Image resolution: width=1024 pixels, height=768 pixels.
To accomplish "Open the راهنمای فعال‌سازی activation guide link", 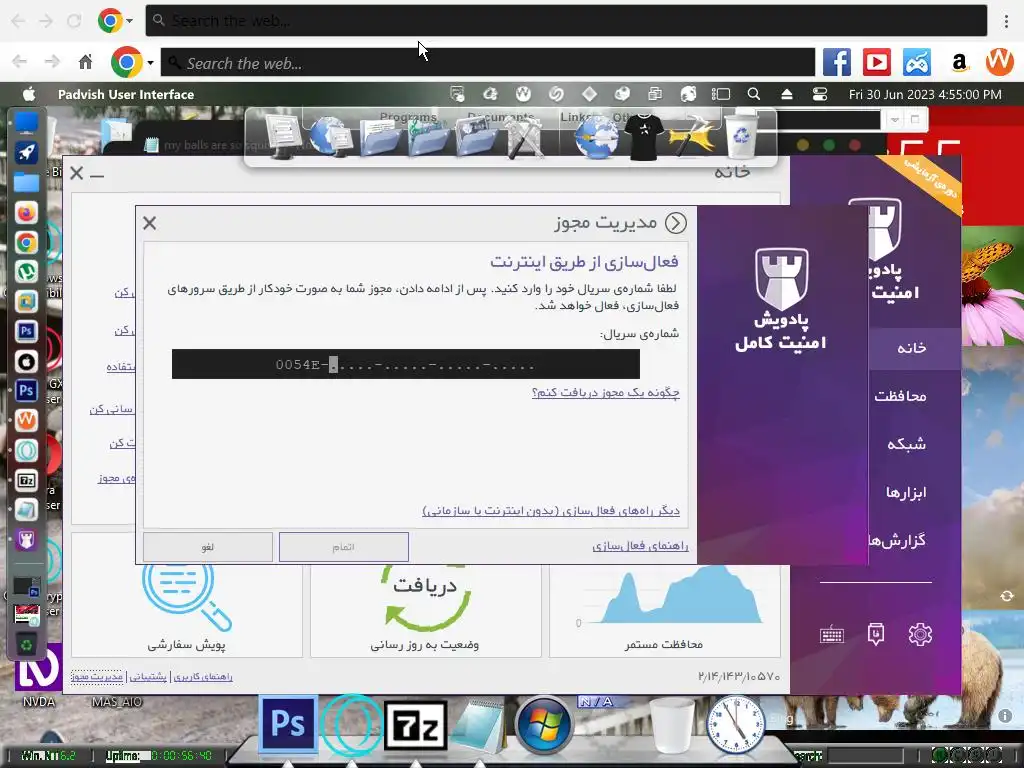I will pyautogui.click(x=640, y=545).
